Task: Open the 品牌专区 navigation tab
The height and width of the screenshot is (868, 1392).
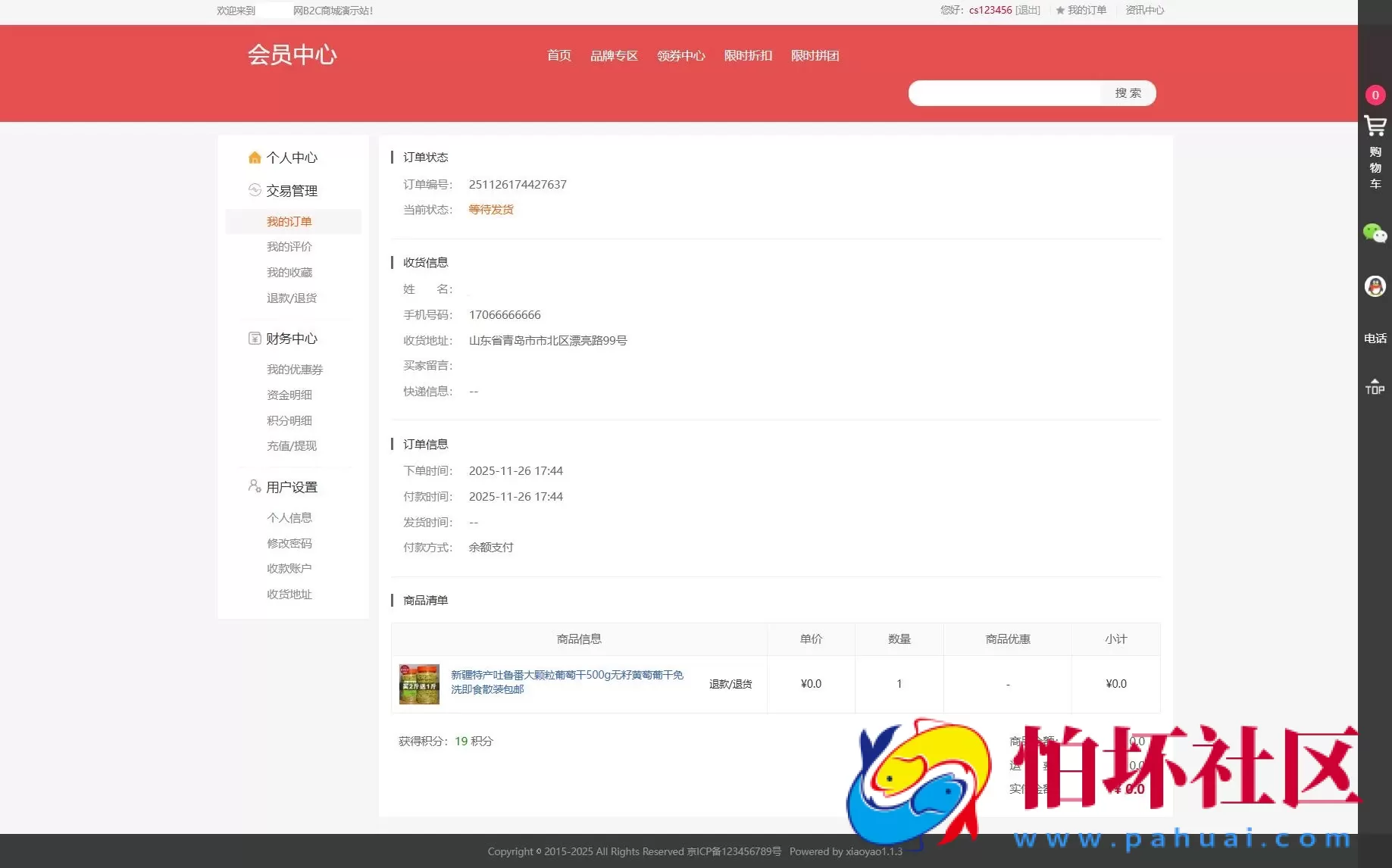Action: 614,55
